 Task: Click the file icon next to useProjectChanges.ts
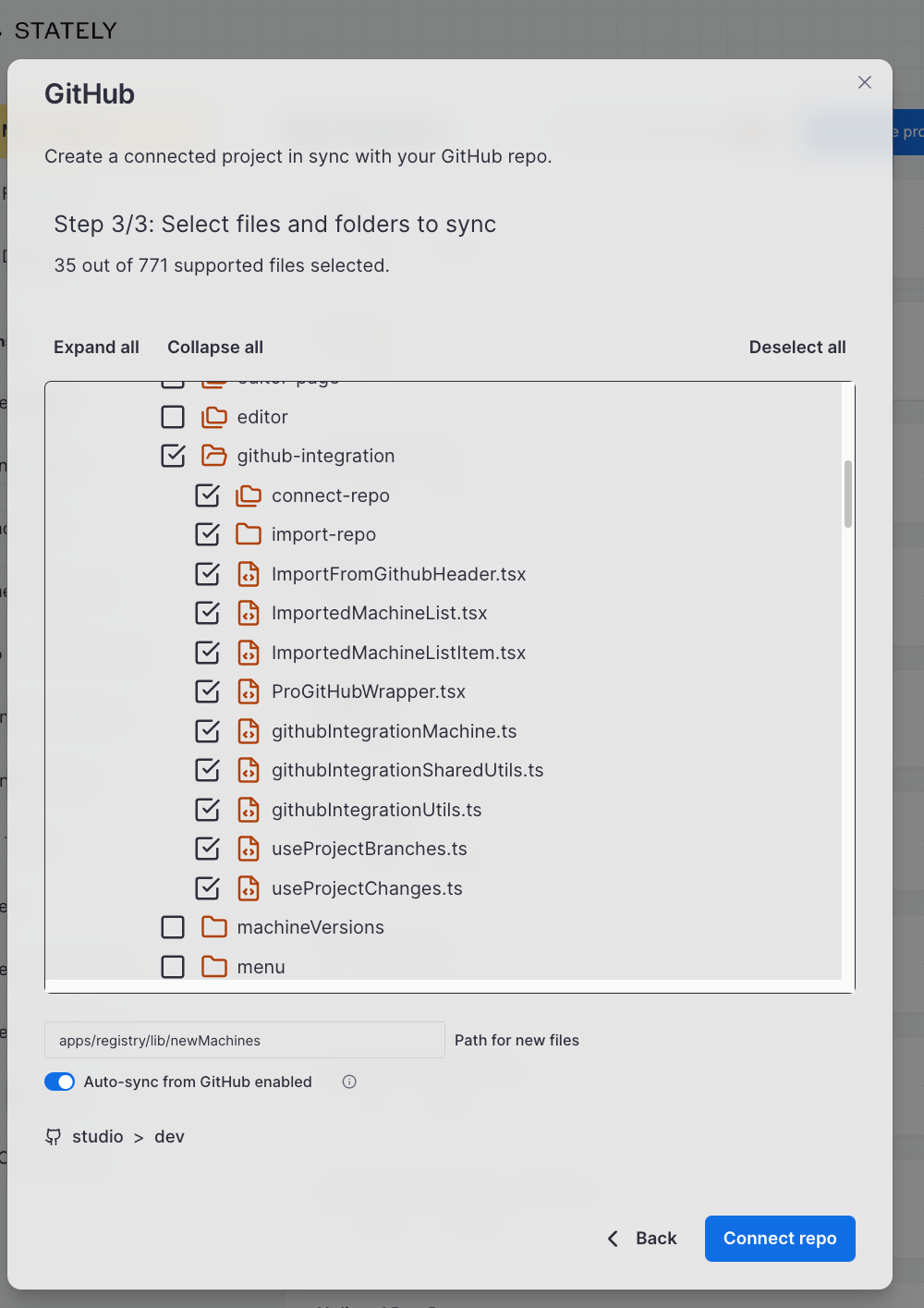[x=249, y=888]
